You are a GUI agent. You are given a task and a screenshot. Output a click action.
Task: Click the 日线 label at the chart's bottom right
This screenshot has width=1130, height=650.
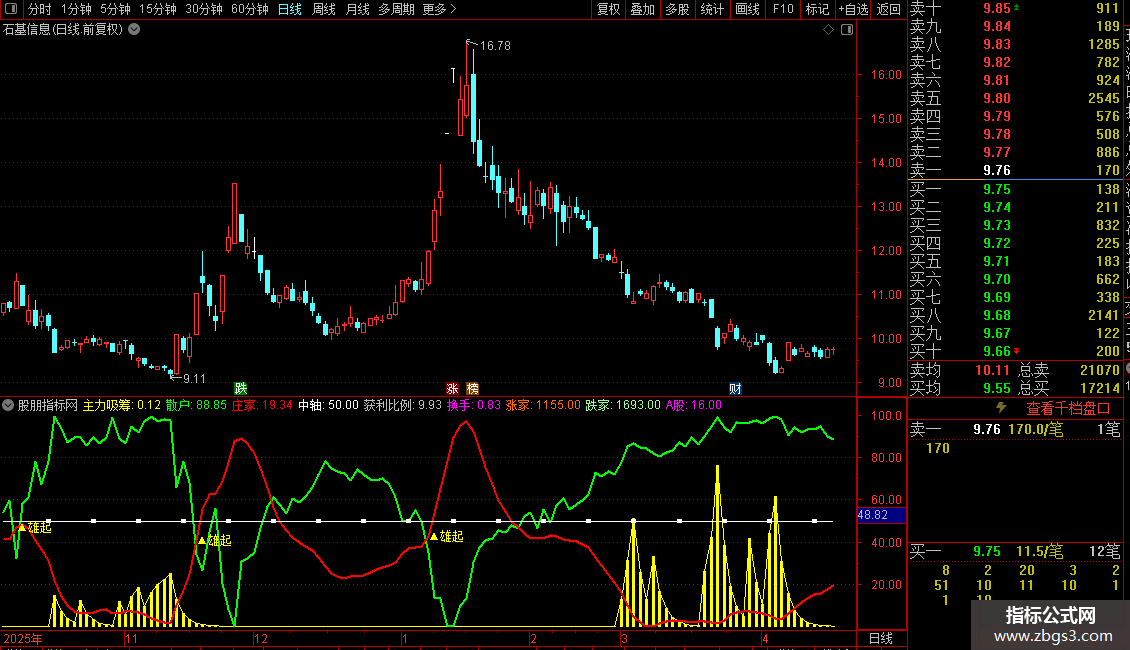pyautogui.click(x=881, y=638)
